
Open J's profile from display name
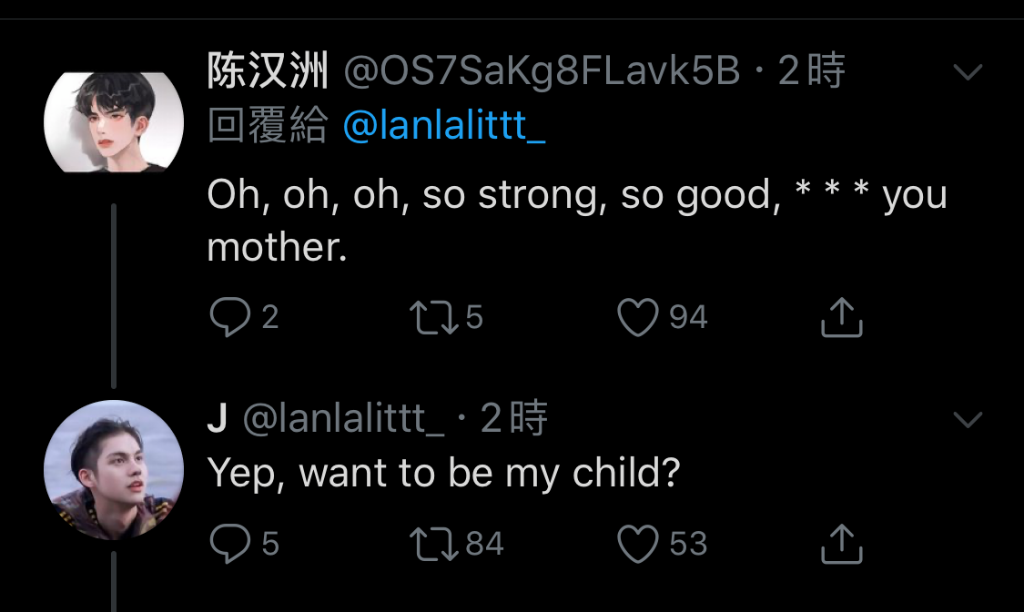[x=217, y=418]
